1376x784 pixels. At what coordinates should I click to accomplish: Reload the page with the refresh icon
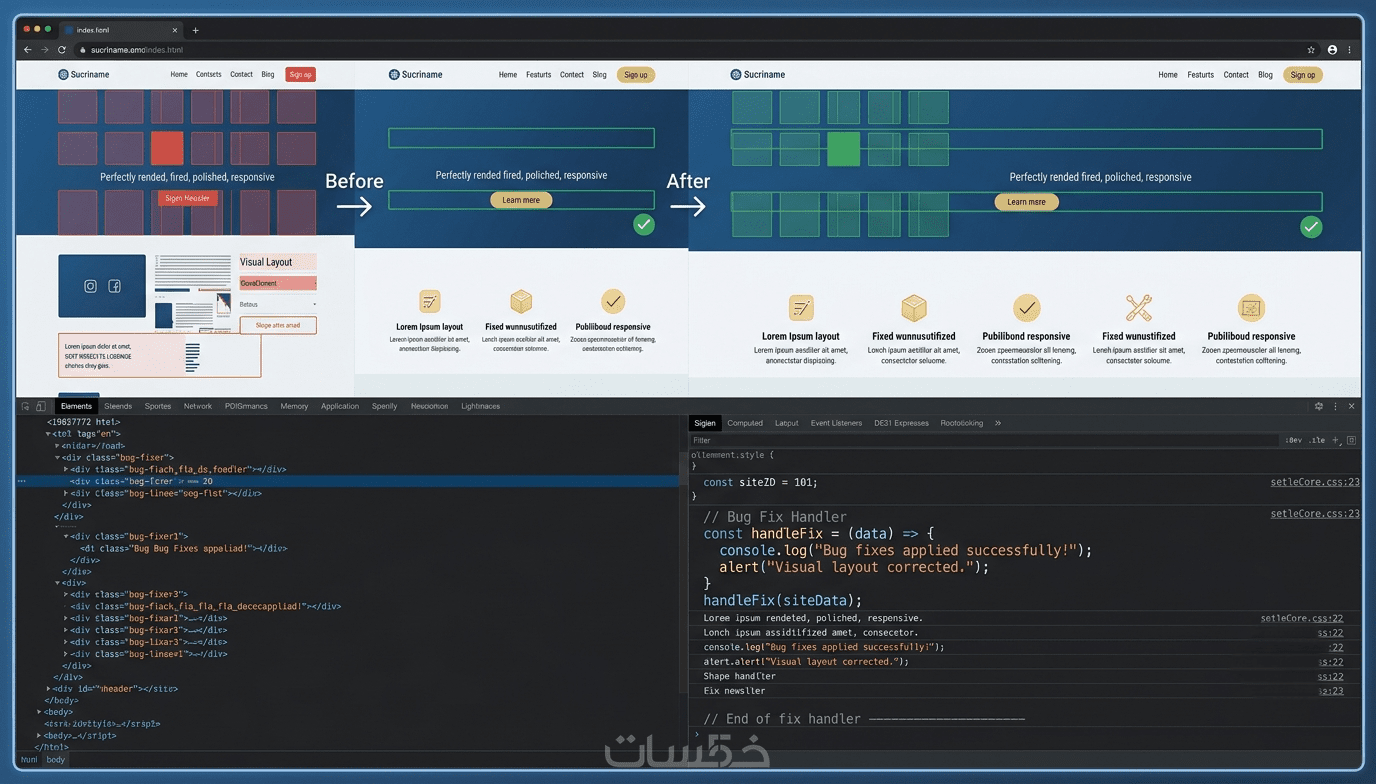pyautogui.click(x=62, y=49)
